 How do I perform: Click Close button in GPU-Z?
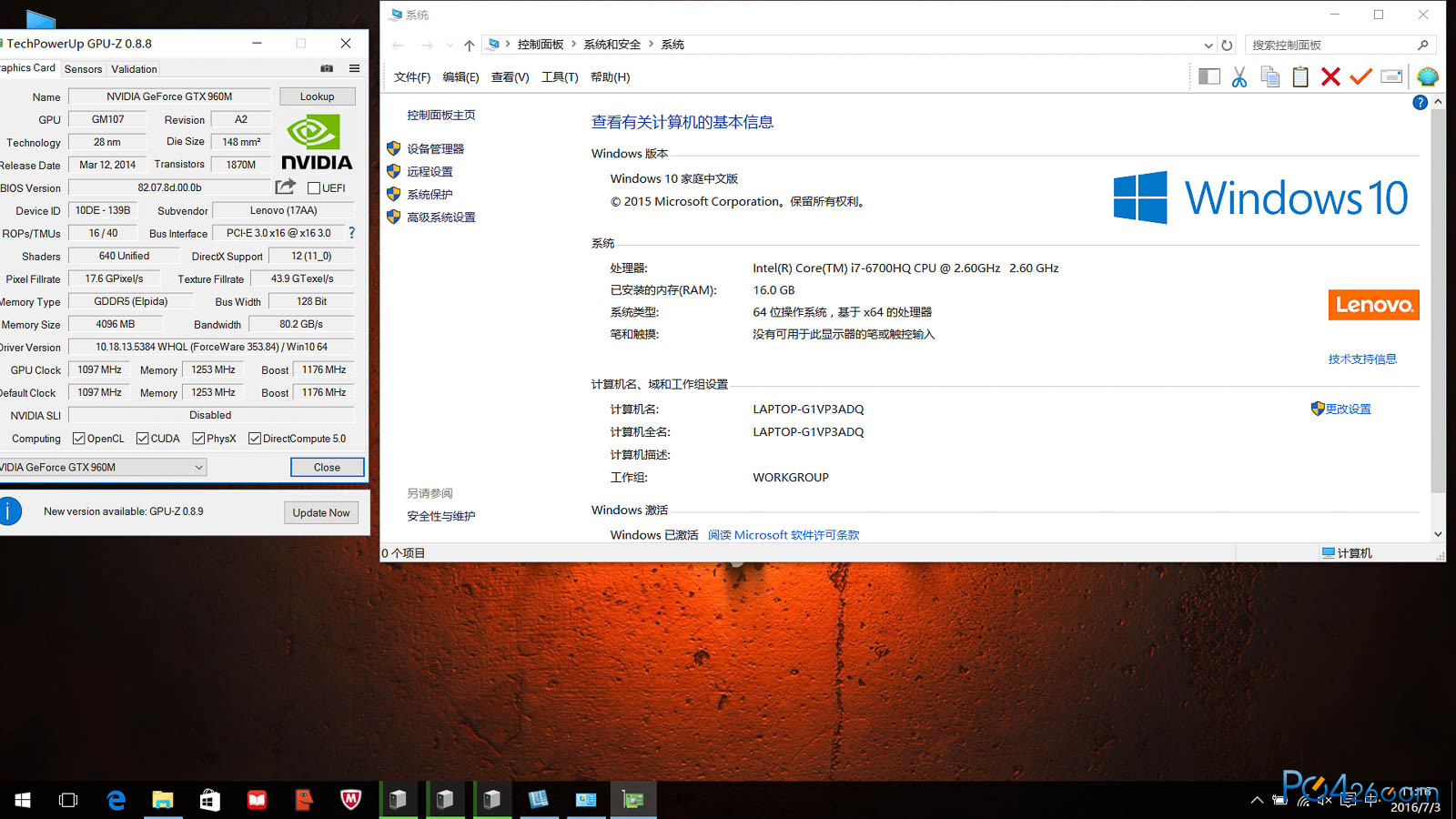[x=327, y=467]
